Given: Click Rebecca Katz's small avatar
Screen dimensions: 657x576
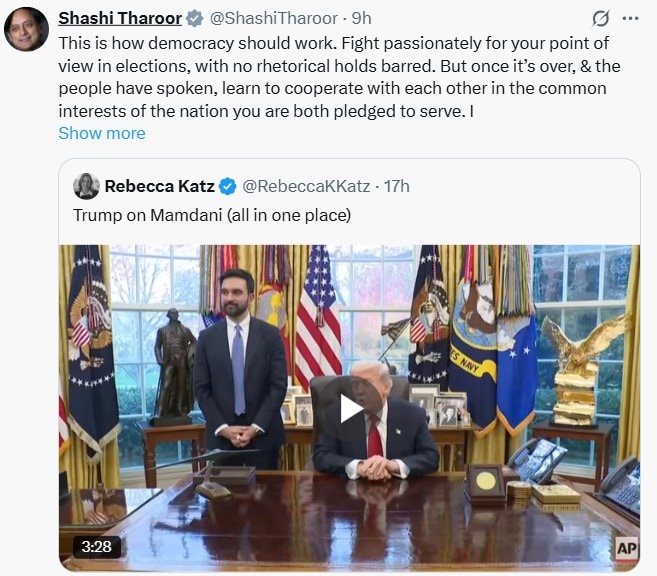Looking at the screenshot, I should (86, 186).
